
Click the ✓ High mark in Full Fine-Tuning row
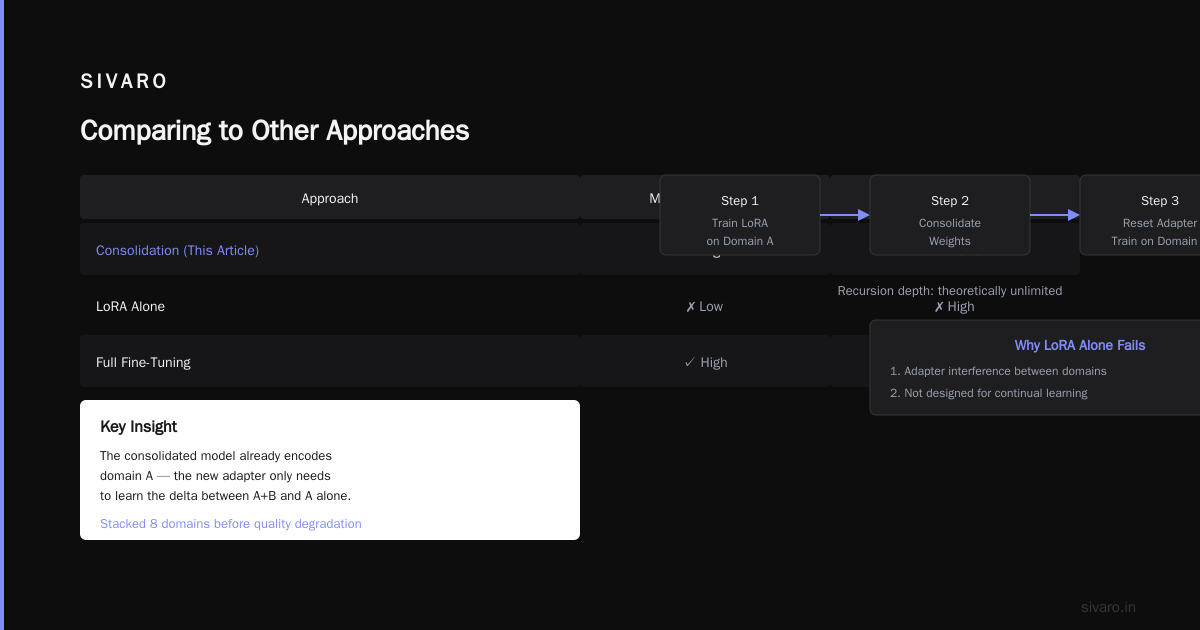pyautogui.click(x=705, y=363)
